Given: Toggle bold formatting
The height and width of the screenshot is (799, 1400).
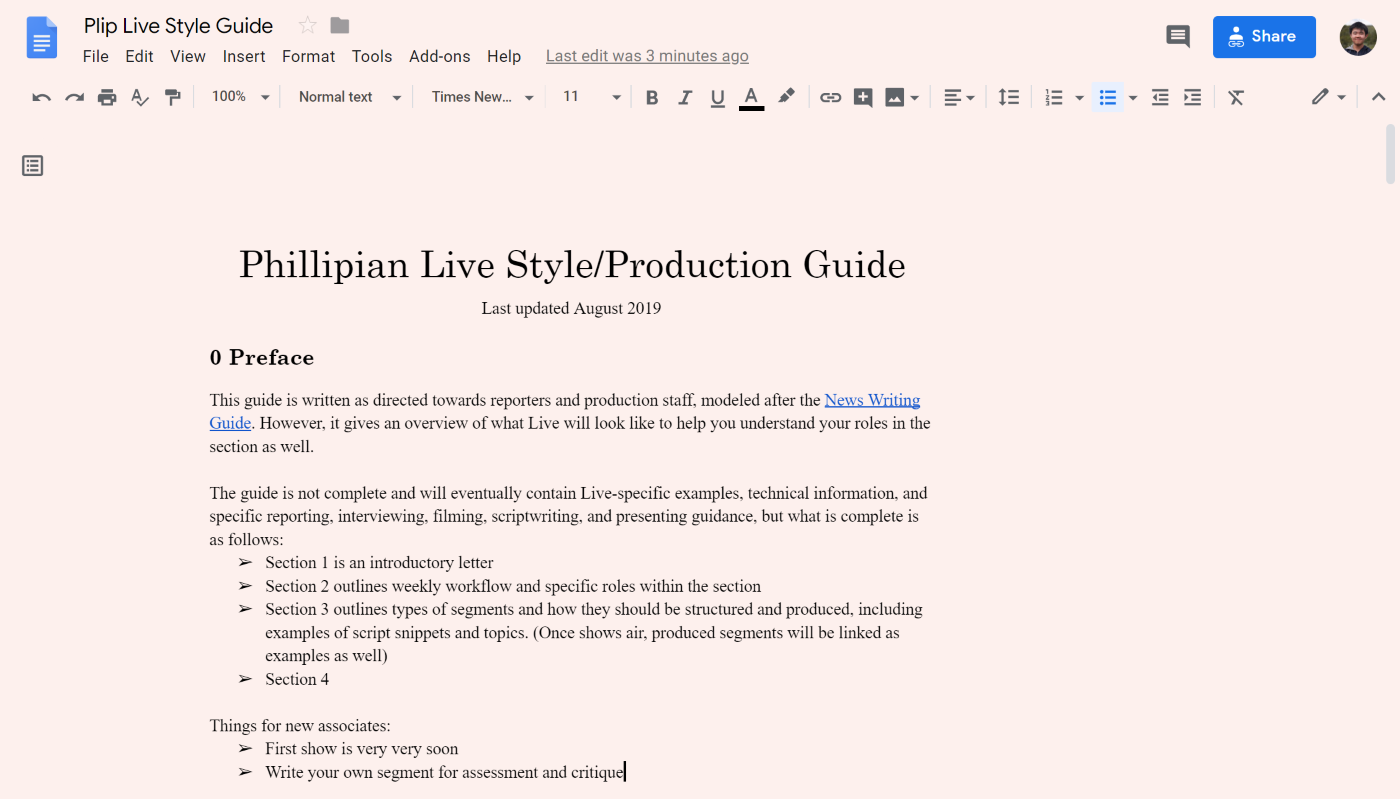Looking at the screenshot, I should coord(651,96).
